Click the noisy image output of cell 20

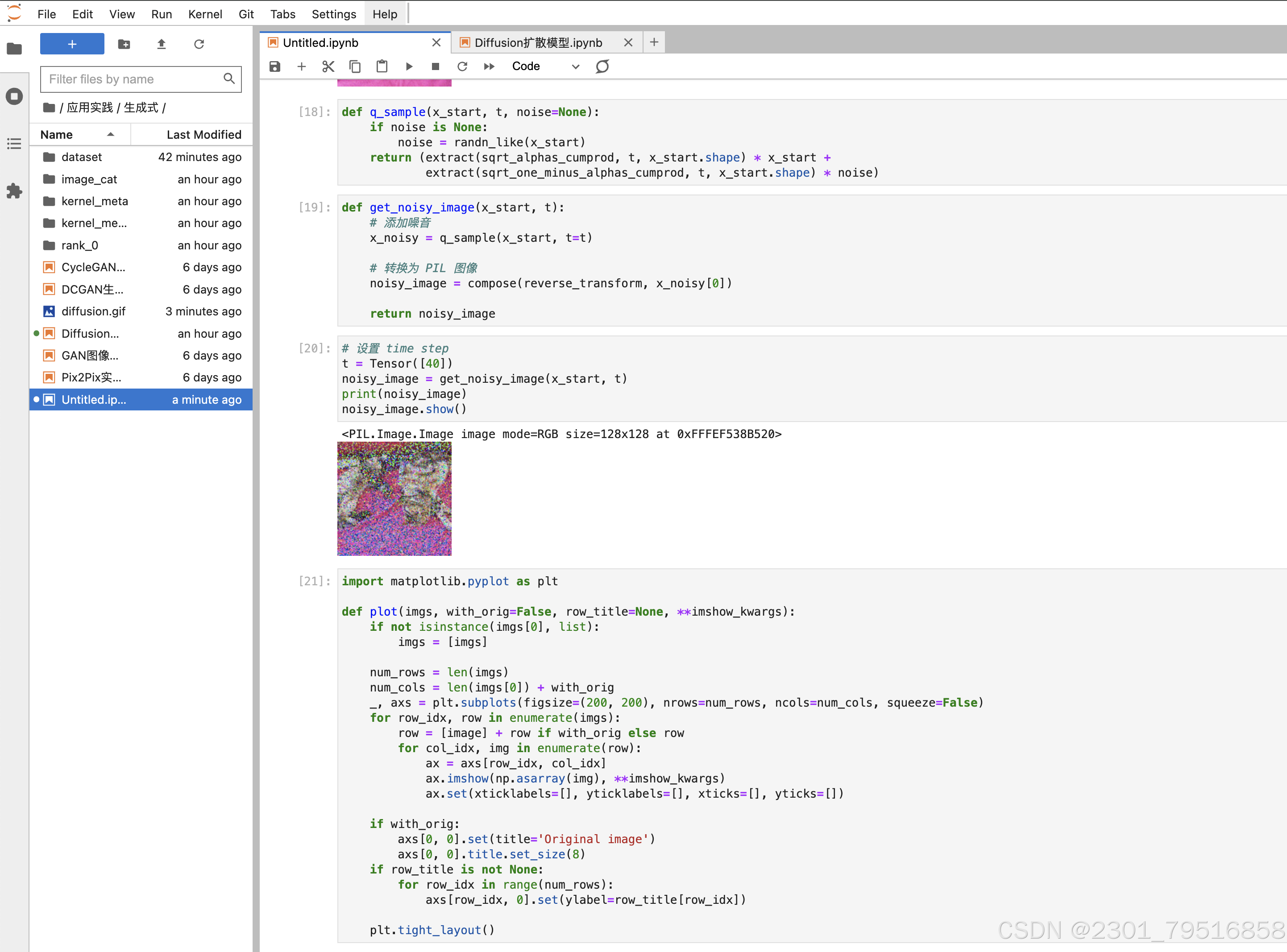394,498
